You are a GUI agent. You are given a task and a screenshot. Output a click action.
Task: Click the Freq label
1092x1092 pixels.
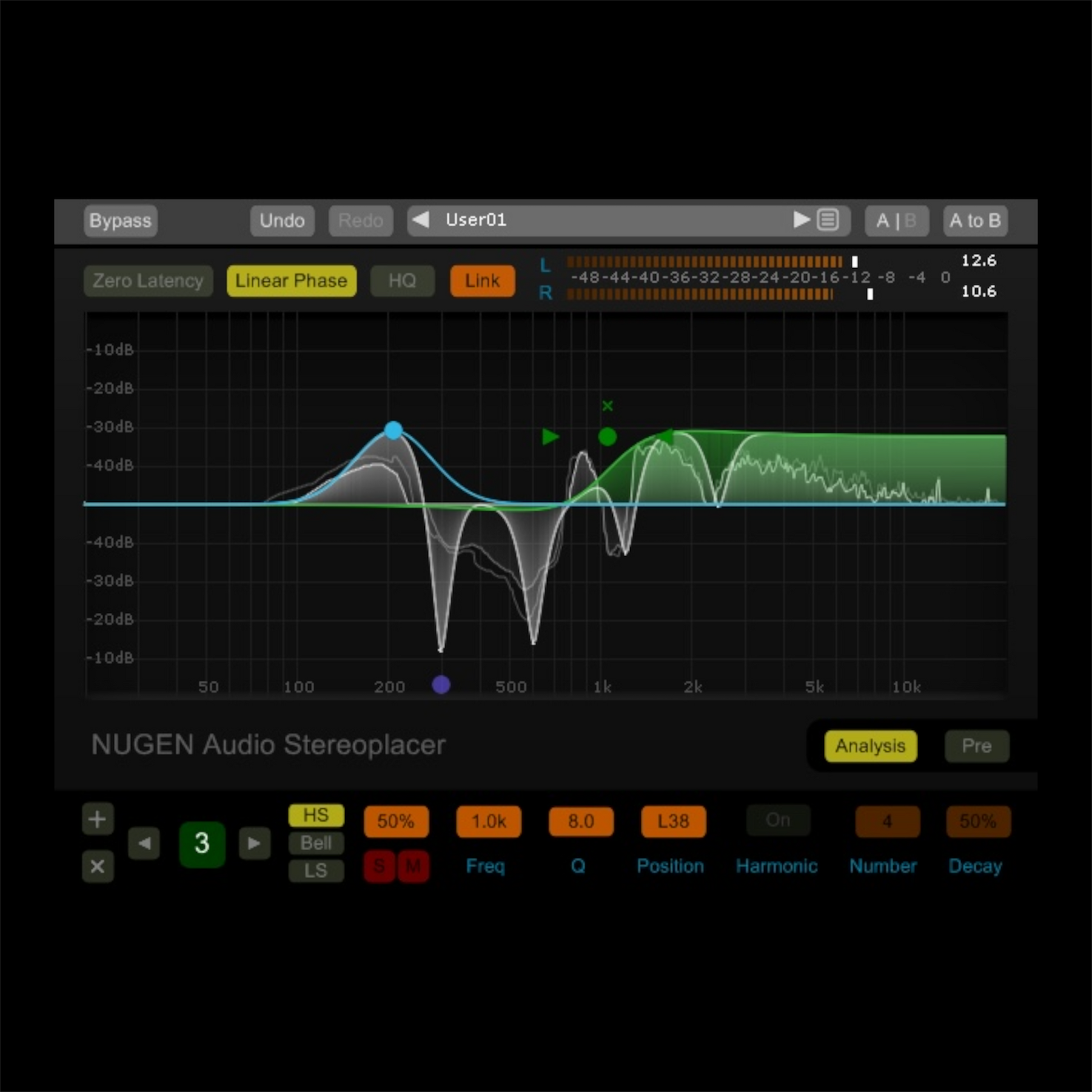(485, 866)
